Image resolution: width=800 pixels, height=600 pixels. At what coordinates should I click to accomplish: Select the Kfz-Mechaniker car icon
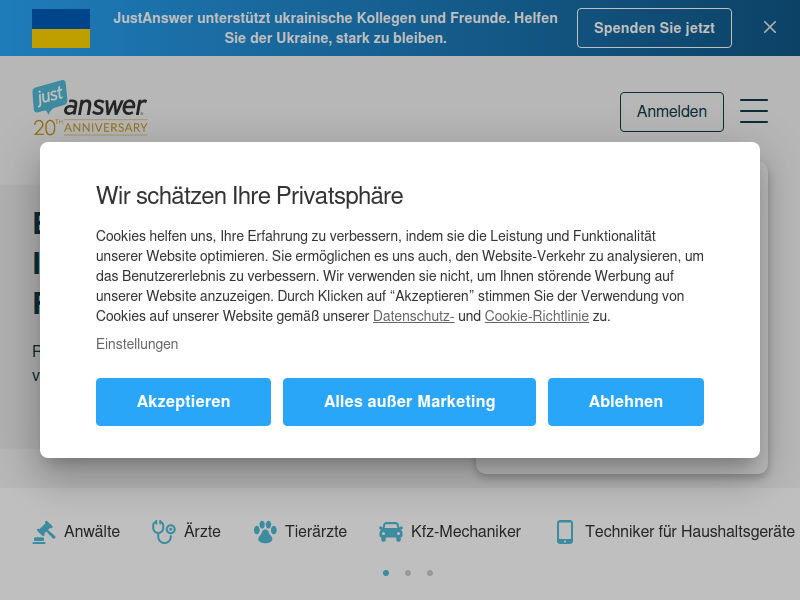pyautogui.click(x=391, y=532)
